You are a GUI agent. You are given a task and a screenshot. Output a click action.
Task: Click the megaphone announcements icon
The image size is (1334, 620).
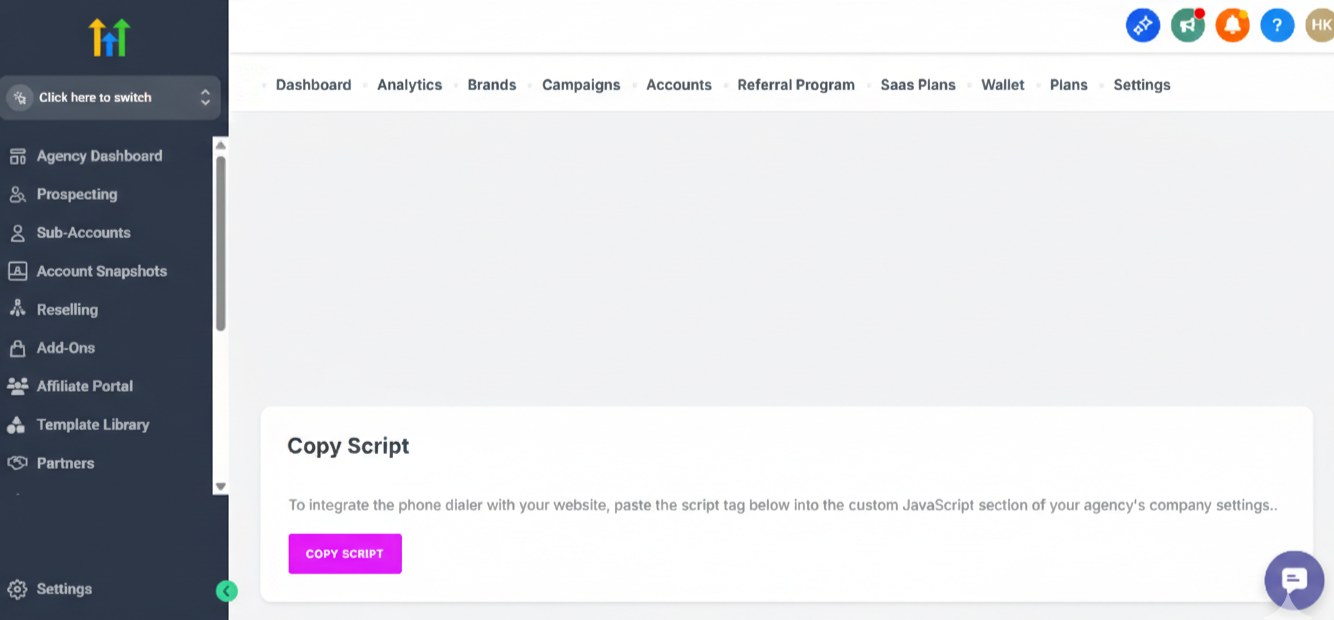pos(1187,25)
